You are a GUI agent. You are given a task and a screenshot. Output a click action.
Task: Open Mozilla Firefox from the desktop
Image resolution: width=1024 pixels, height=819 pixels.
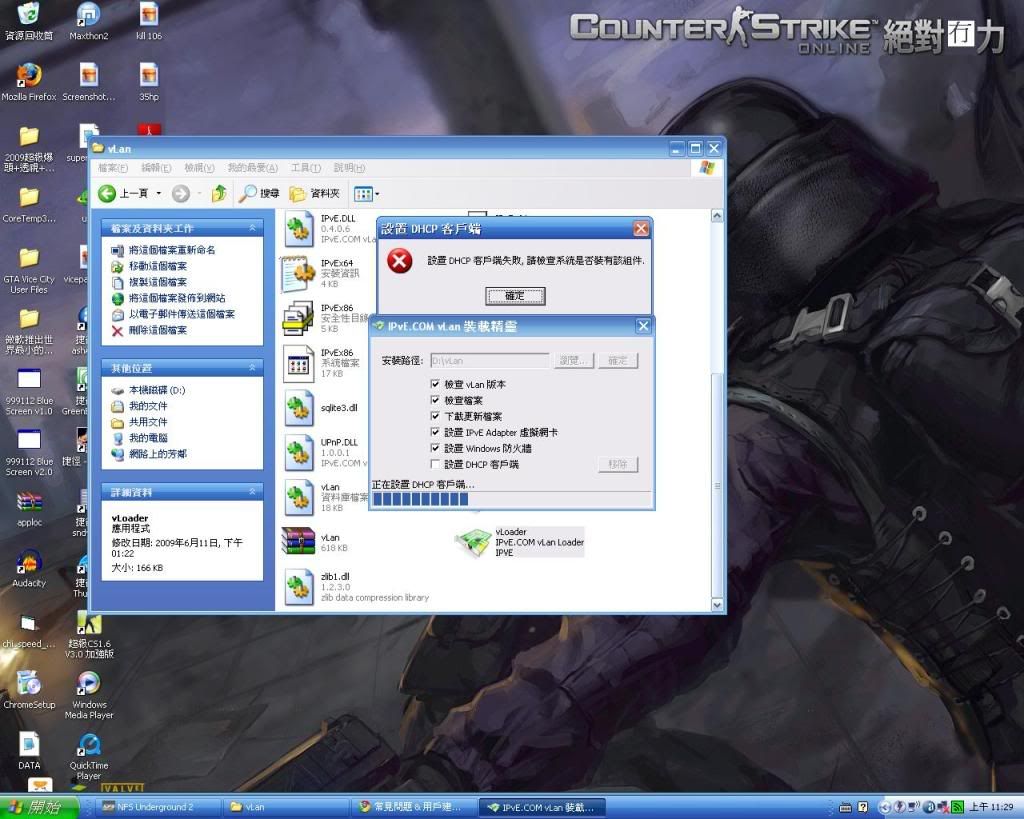(x=29, y=76)
